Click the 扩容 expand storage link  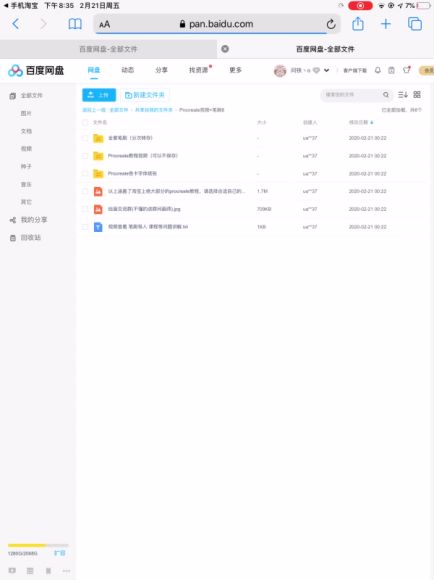tap(60, 553)
